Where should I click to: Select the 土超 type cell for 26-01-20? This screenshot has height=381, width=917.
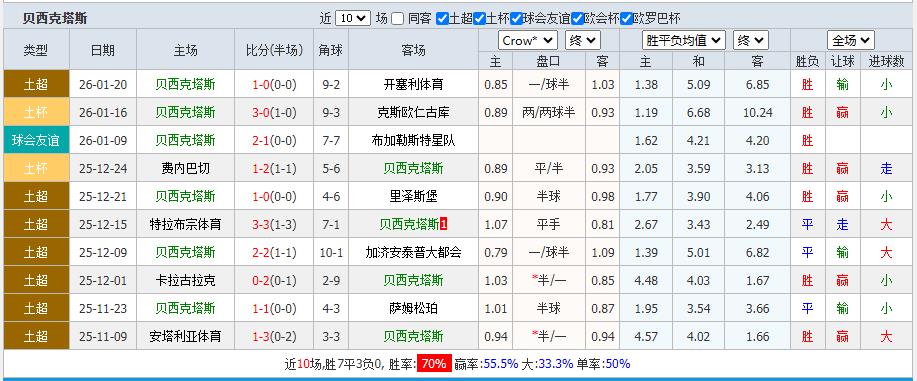click(x=36, y=84)
